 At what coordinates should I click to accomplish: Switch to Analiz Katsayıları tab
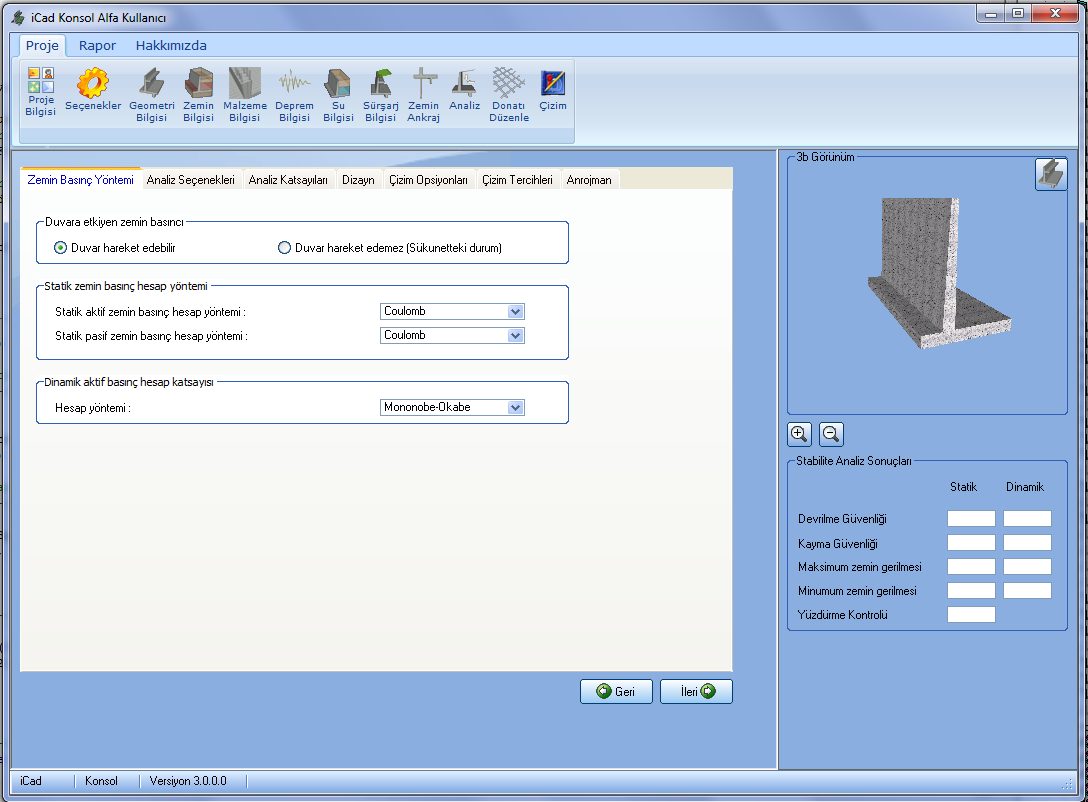(288, 180)
